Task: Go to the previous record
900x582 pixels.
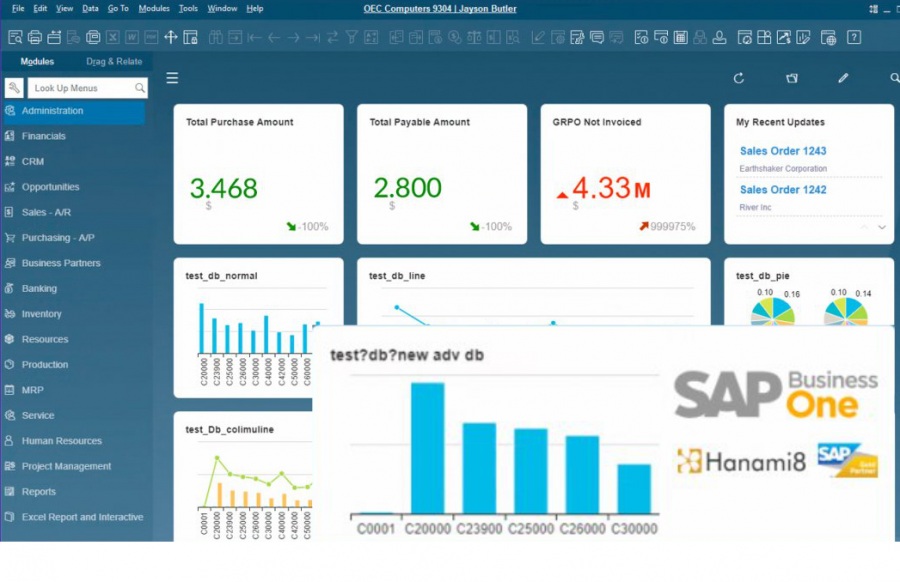Action: 274,37
